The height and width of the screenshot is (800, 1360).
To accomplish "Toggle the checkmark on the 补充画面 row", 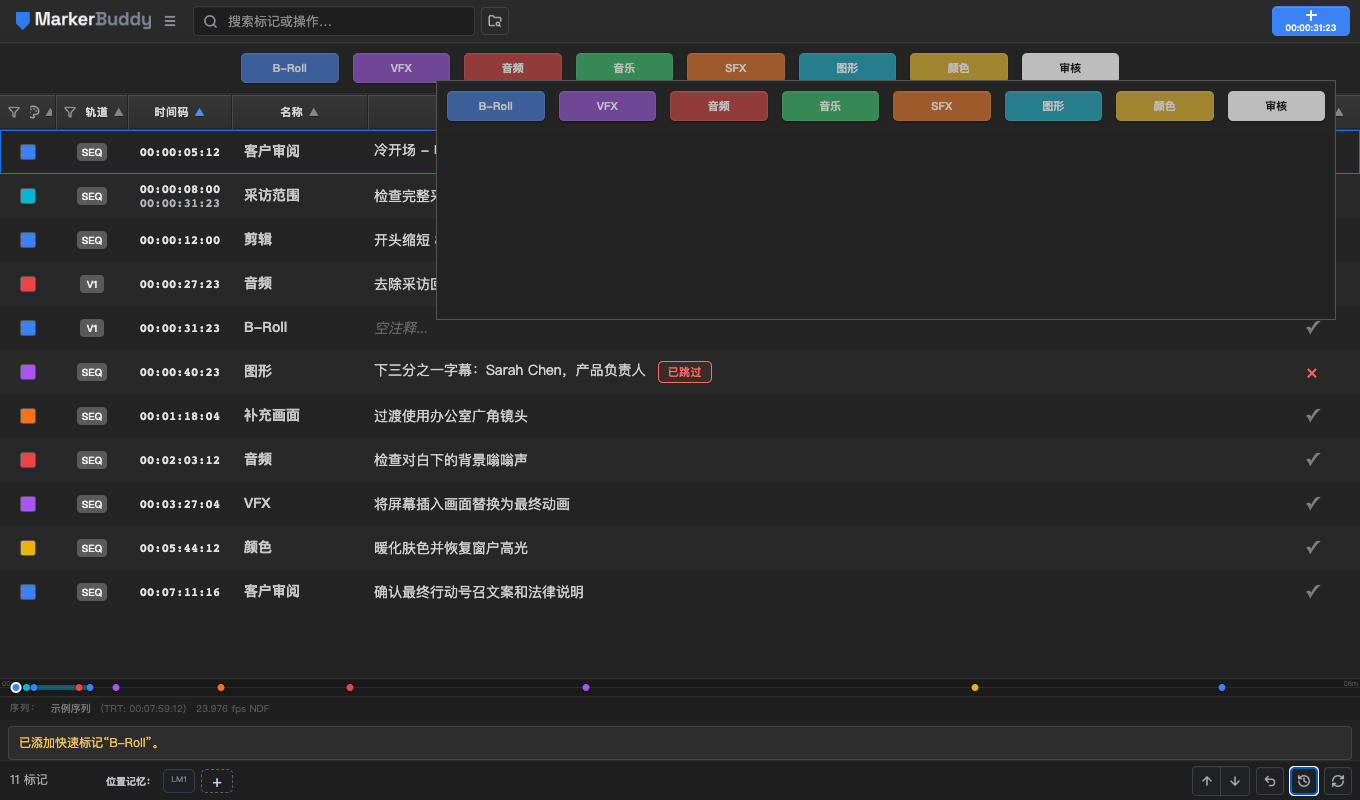I will click(1313, 415).
